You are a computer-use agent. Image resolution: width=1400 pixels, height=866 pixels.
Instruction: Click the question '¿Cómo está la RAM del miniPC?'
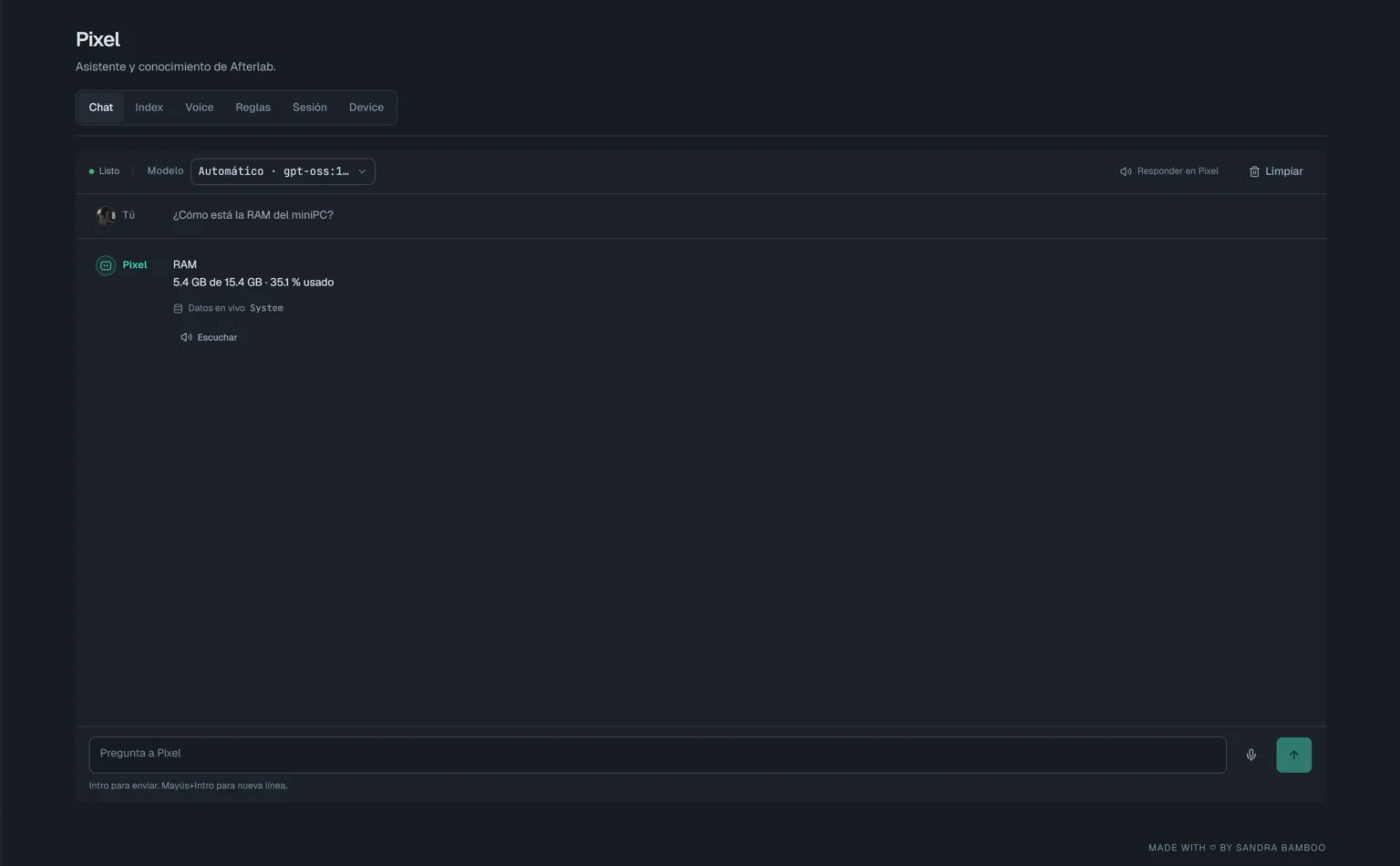[253, 215]
